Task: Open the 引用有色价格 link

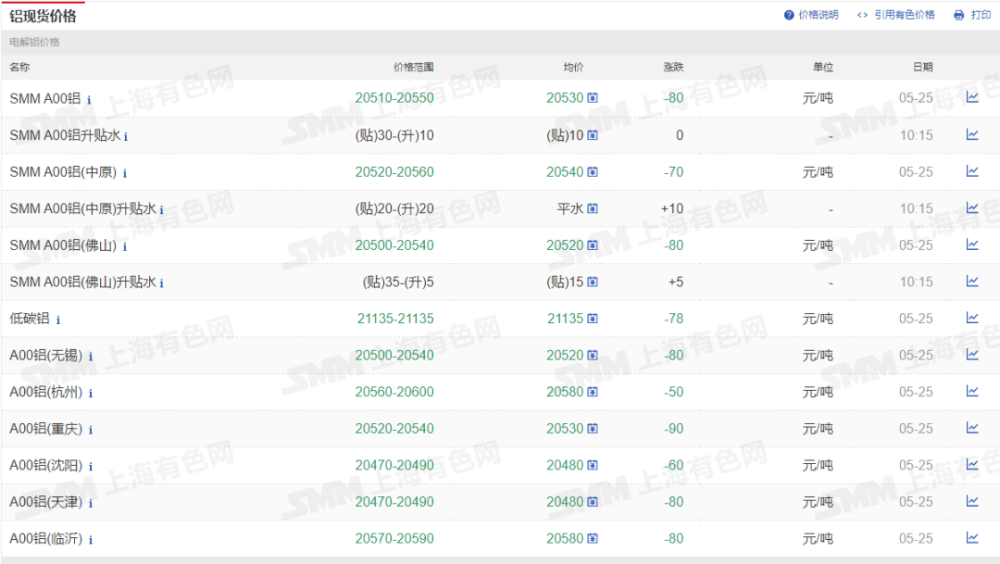Action: coord(896,15)
